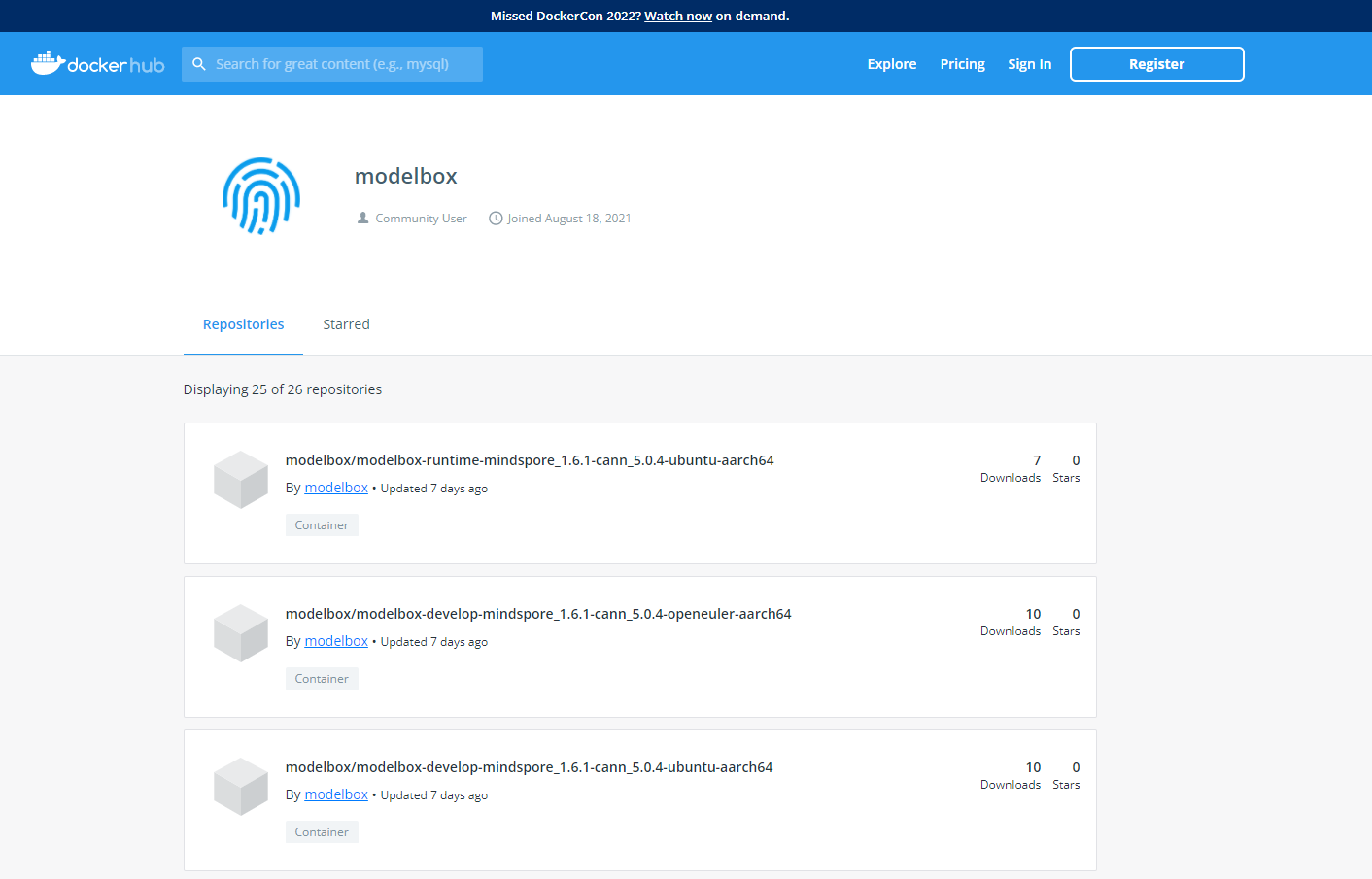The image size is (1372, 879).
Task: Click the '0 Stars' count on develop ubuntu card
Action: pos(1067,775)
